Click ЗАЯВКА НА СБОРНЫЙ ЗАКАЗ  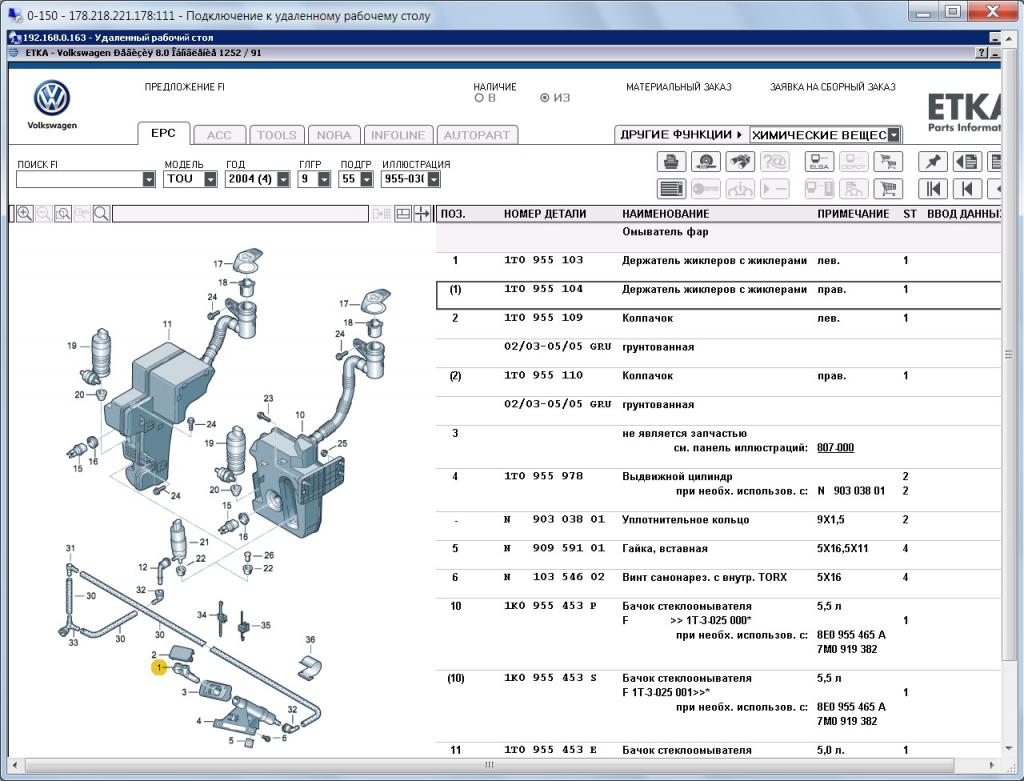point(833,87)
